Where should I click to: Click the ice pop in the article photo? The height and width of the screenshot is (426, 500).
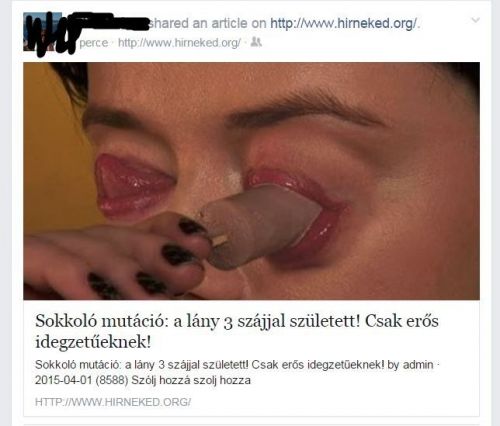(260, 225)
